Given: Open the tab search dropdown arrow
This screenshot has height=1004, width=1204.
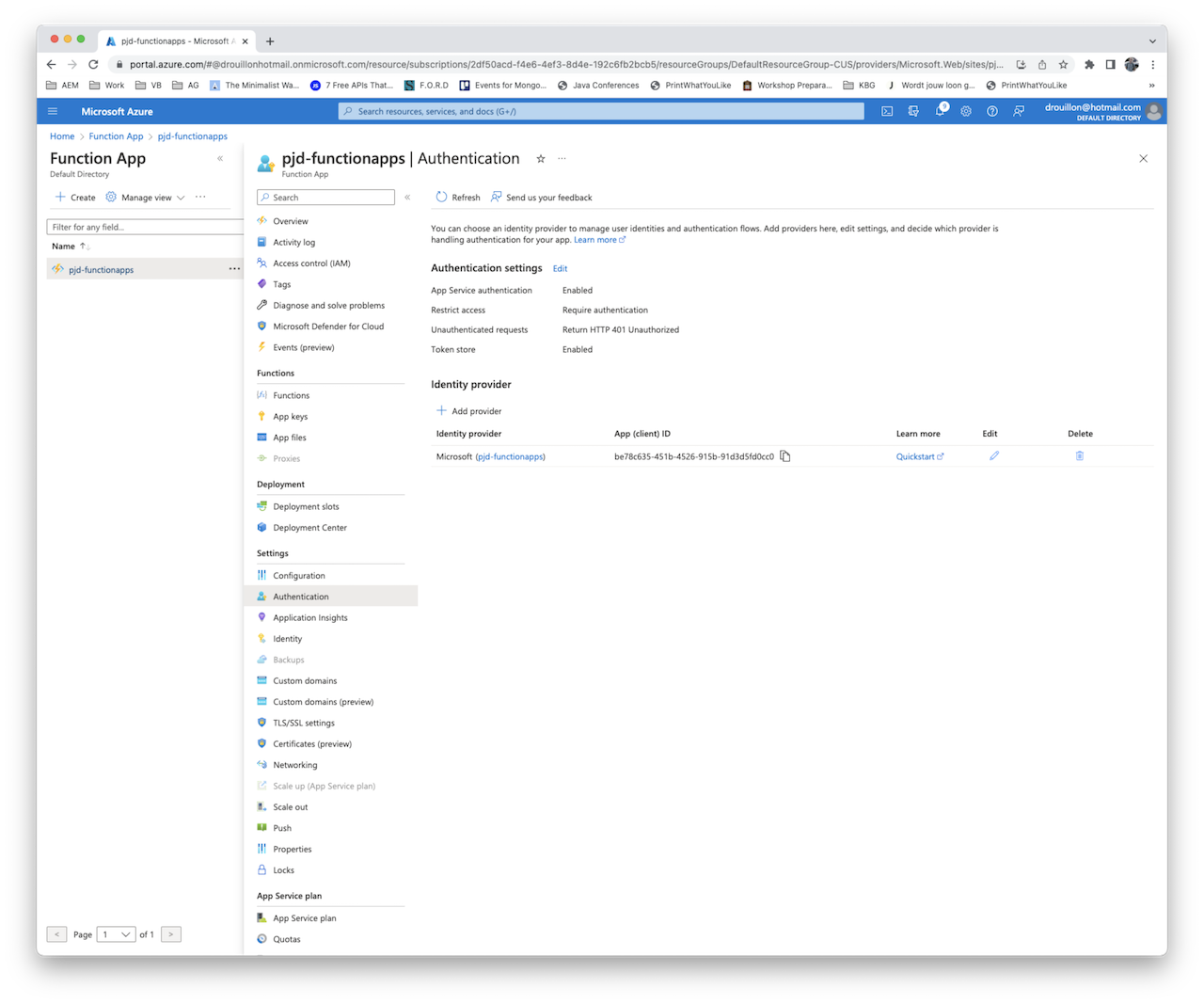Looking at the screenshot, I should click(1152, 41).
